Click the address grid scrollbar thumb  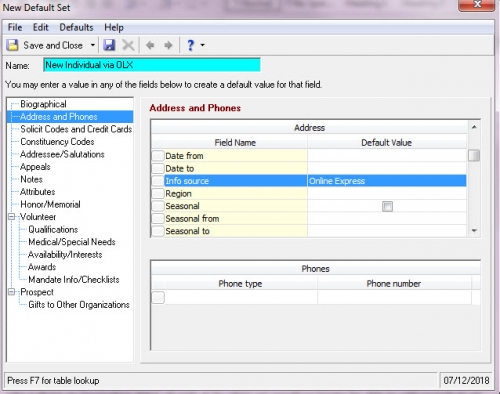pyautogui.click(x=474, y=156)
